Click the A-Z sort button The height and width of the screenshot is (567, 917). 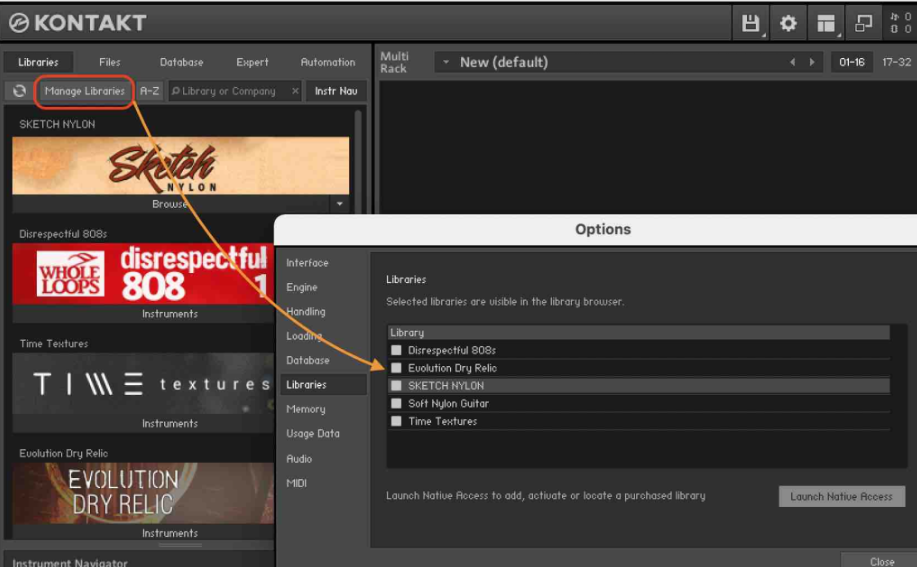pos(149,91)
